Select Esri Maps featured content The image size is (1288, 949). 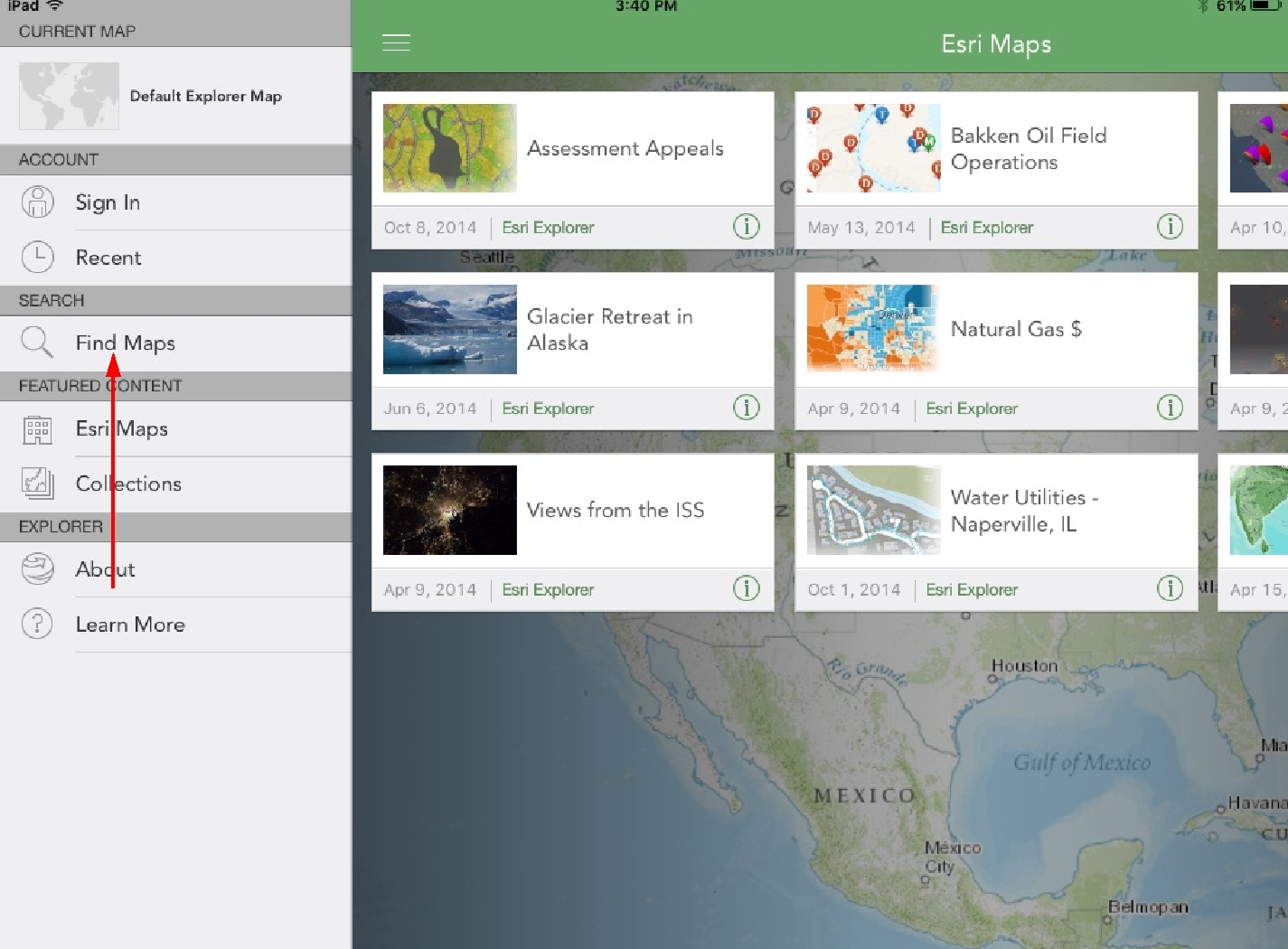176,429
